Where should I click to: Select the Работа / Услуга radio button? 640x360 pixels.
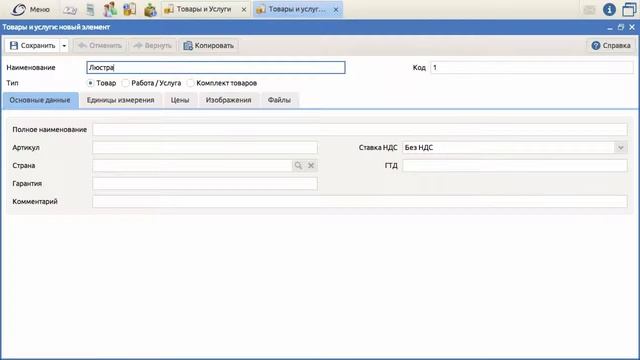point(126,83)
